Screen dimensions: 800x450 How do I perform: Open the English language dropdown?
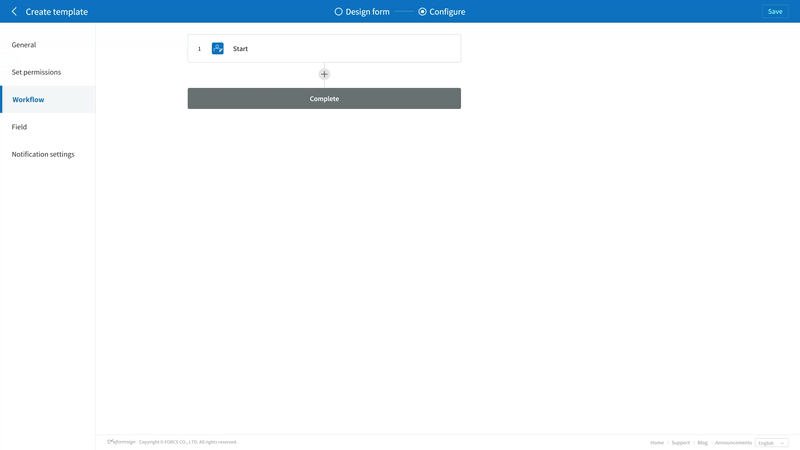[x=771, y=443]
